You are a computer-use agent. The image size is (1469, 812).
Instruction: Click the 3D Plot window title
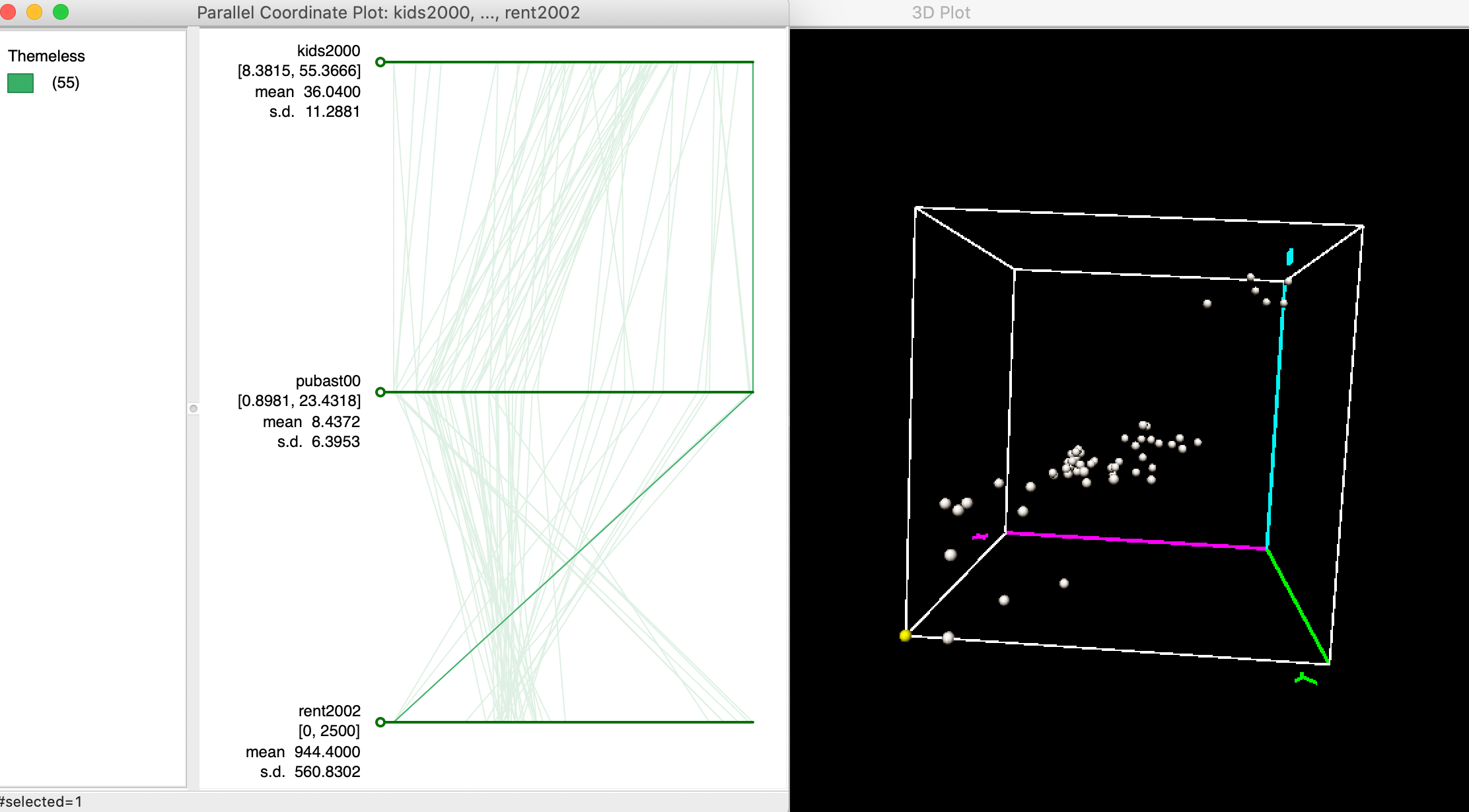tap(941, 13)
